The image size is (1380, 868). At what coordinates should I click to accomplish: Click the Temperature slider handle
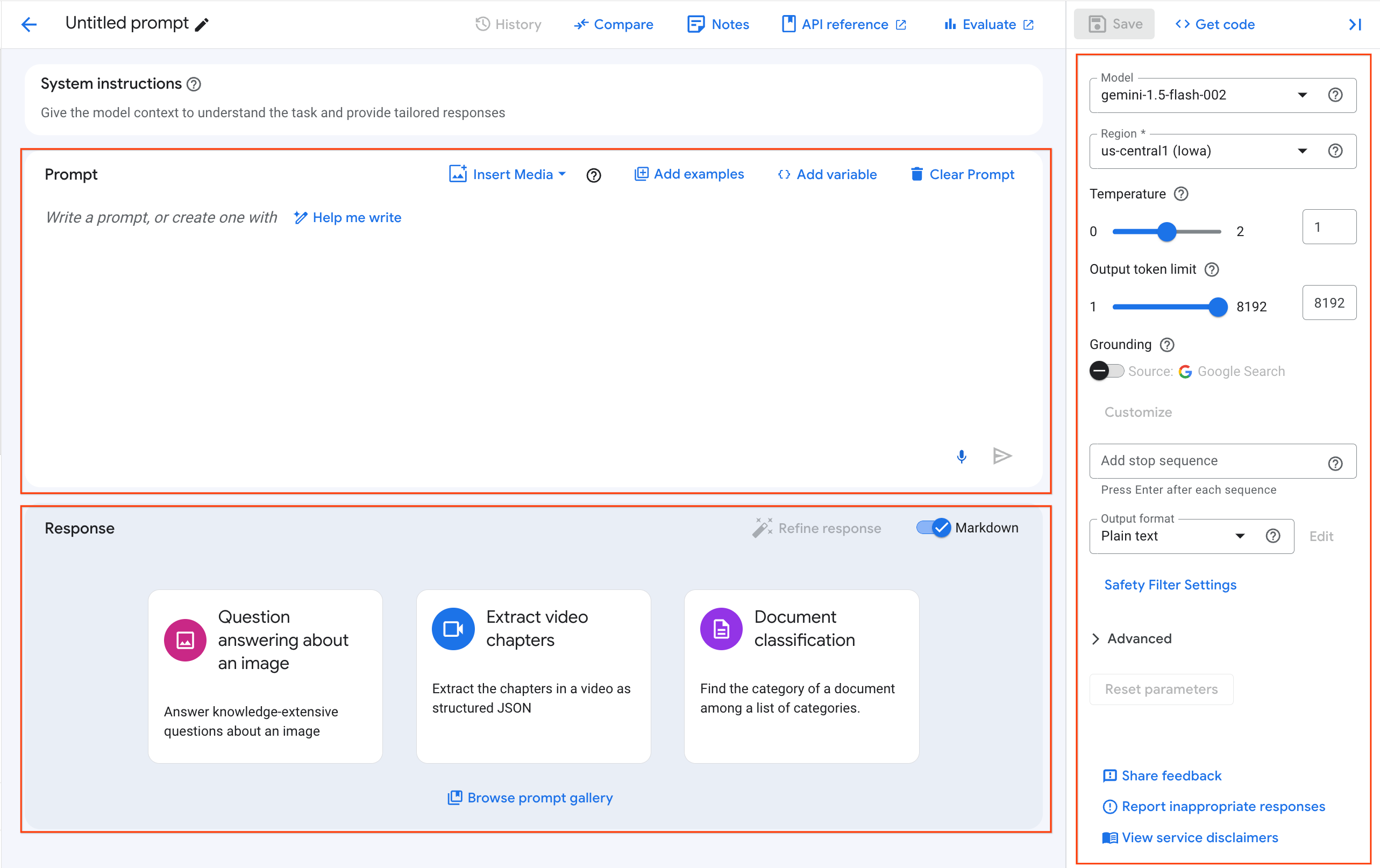click(1166, 231)
